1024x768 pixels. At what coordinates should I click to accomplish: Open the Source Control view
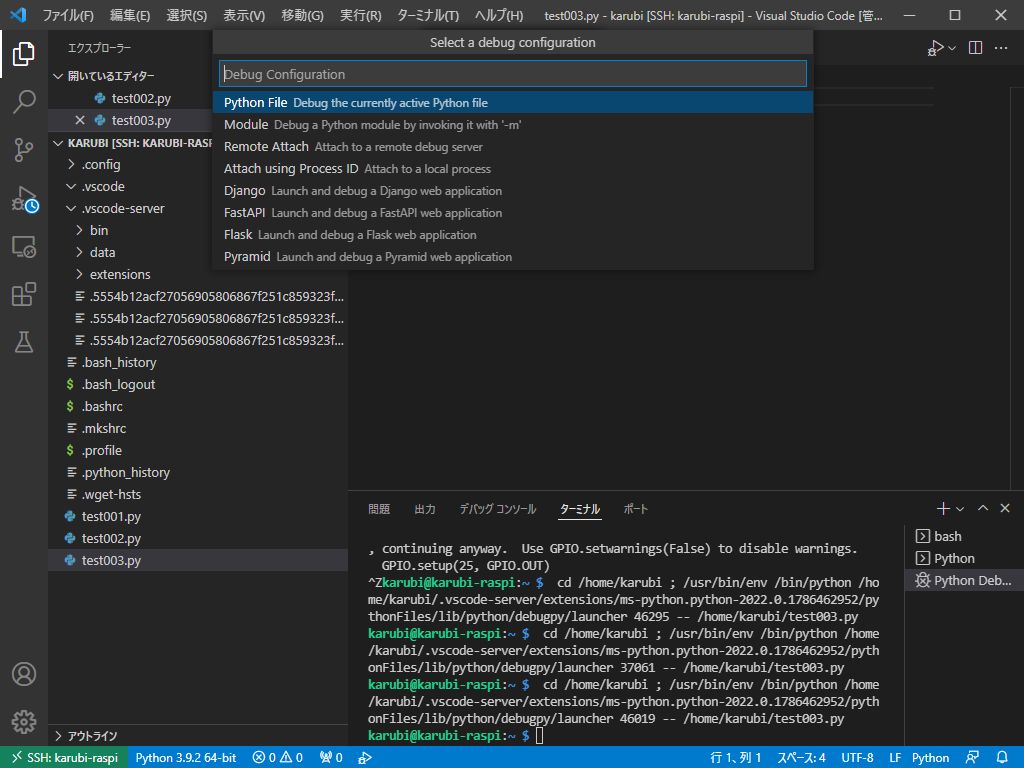(x=24, y=150)
